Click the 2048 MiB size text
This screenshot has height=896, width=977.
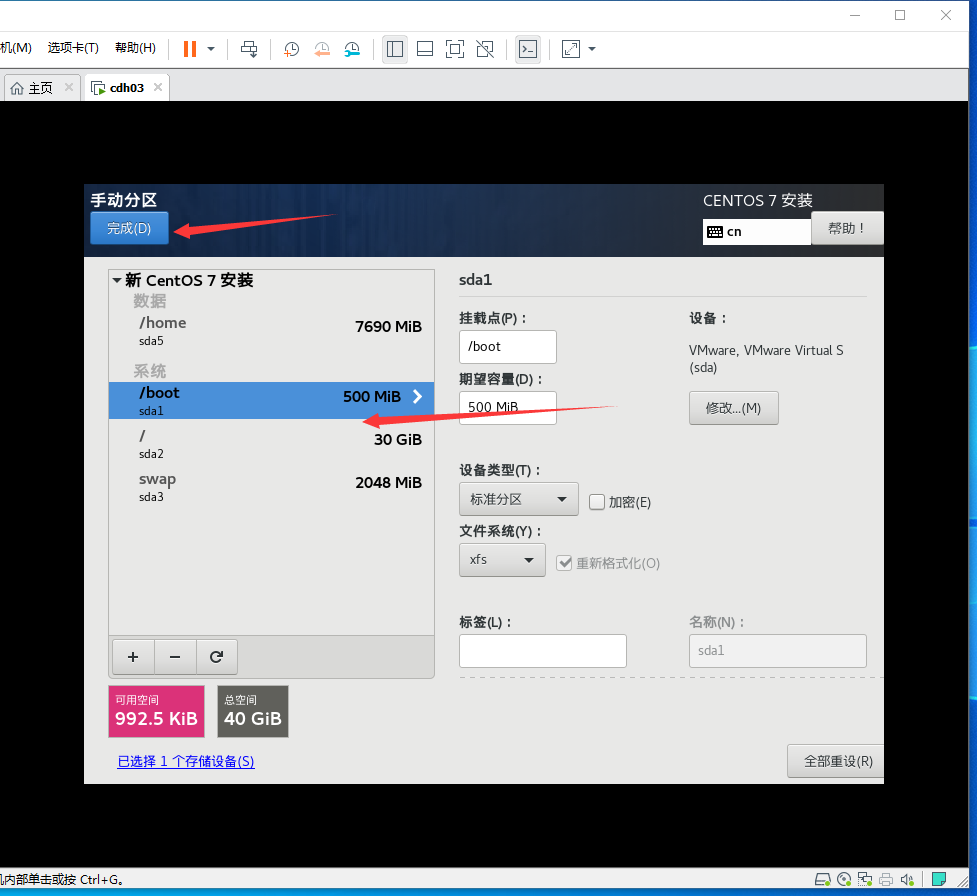tap(388, 482)
